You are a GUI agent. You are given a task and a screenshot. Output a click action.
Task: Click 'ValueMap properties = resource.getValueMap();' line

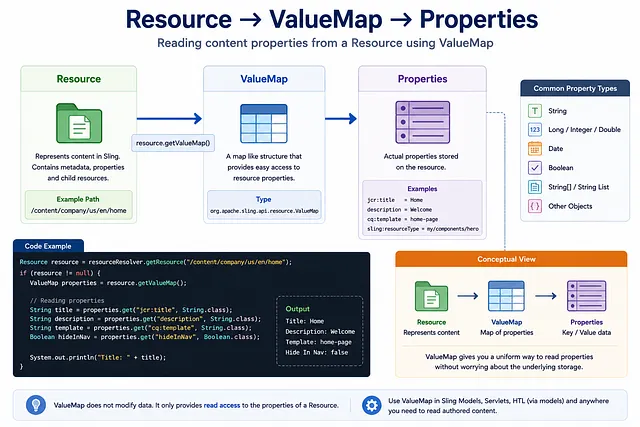point(108,283)
